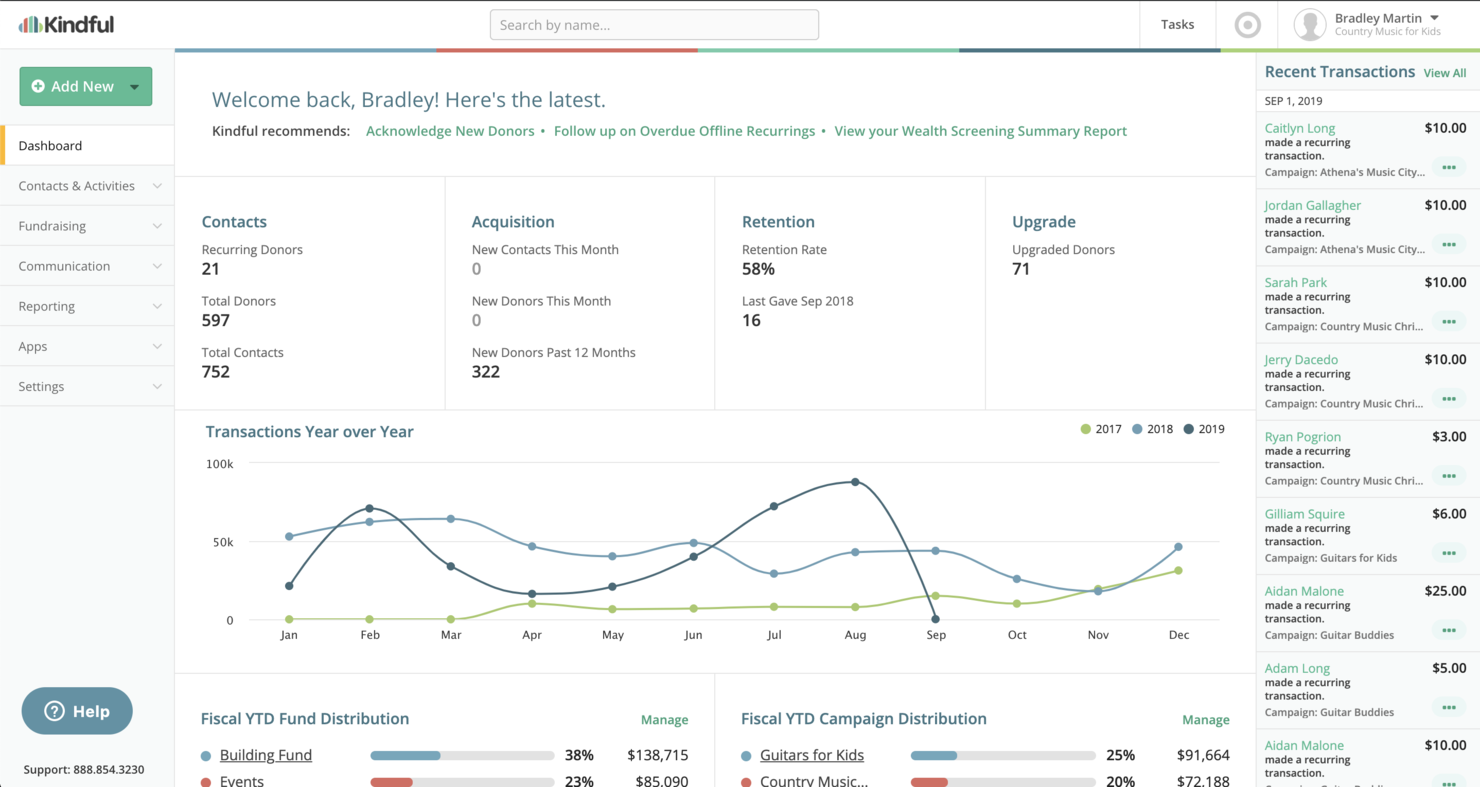The image size is (1480, 787).
Task: Click New Donors Past 12 Months value 322
Action: point(486,372)
